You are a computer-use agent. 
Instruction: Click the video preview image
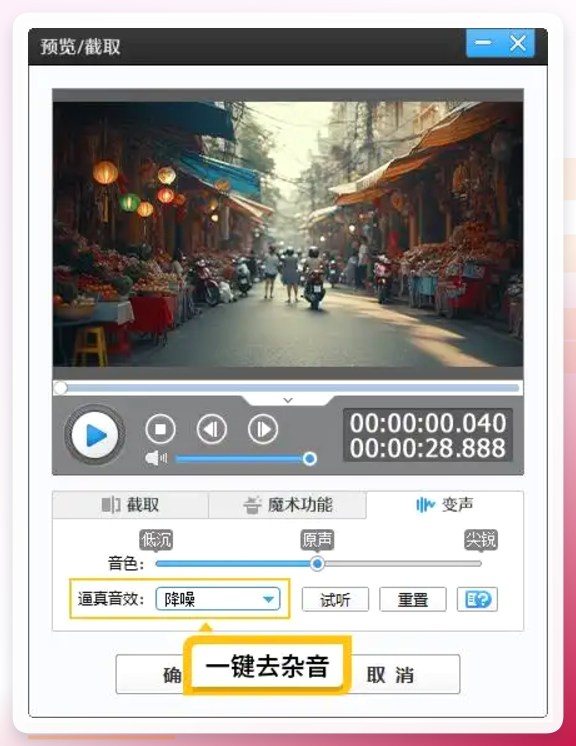click(288, 234)
